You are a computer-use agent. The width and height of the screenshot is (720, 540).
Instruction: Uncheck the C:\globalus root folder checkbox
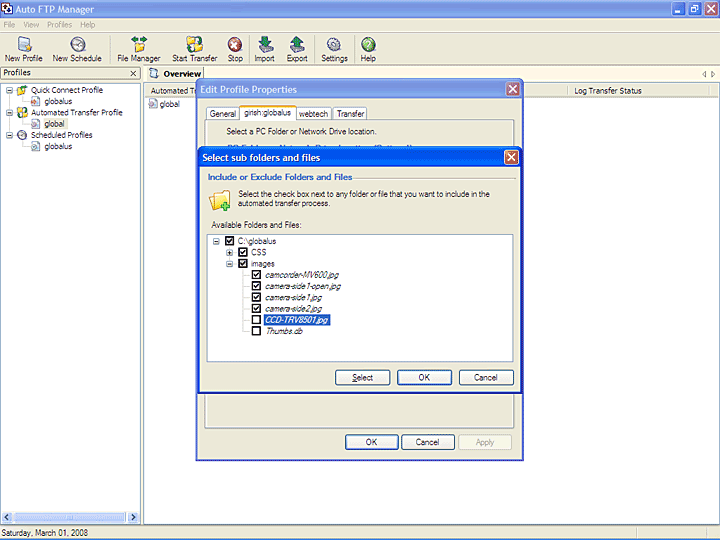coord(230,241)
